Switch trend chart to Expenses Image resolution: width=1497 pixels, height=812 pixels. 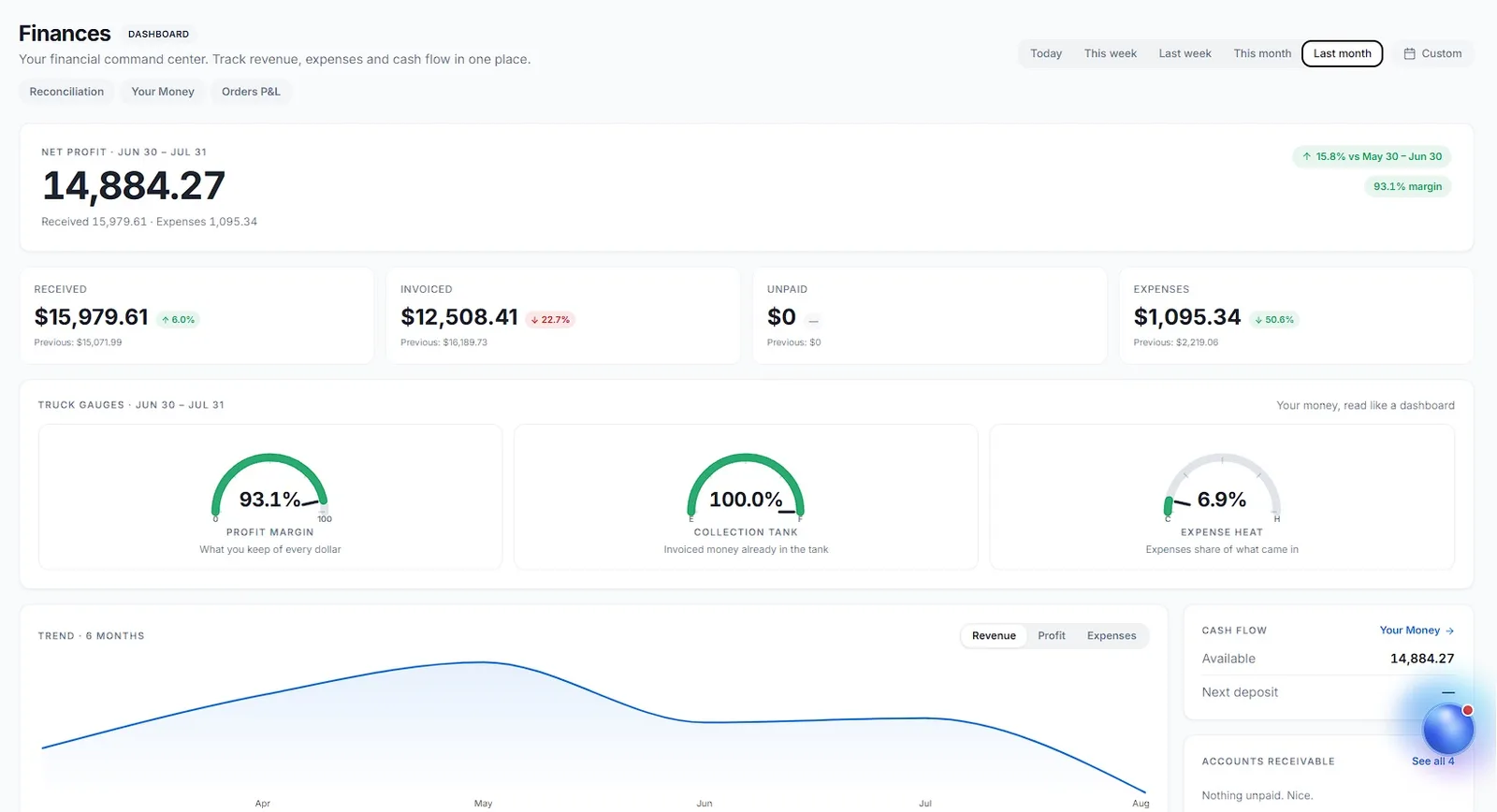point(1112,636)
